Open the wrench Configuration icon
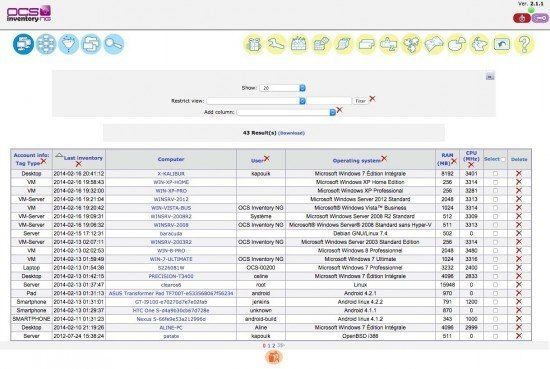This screenshot has height=369, width=550. (x=276, y=44)
